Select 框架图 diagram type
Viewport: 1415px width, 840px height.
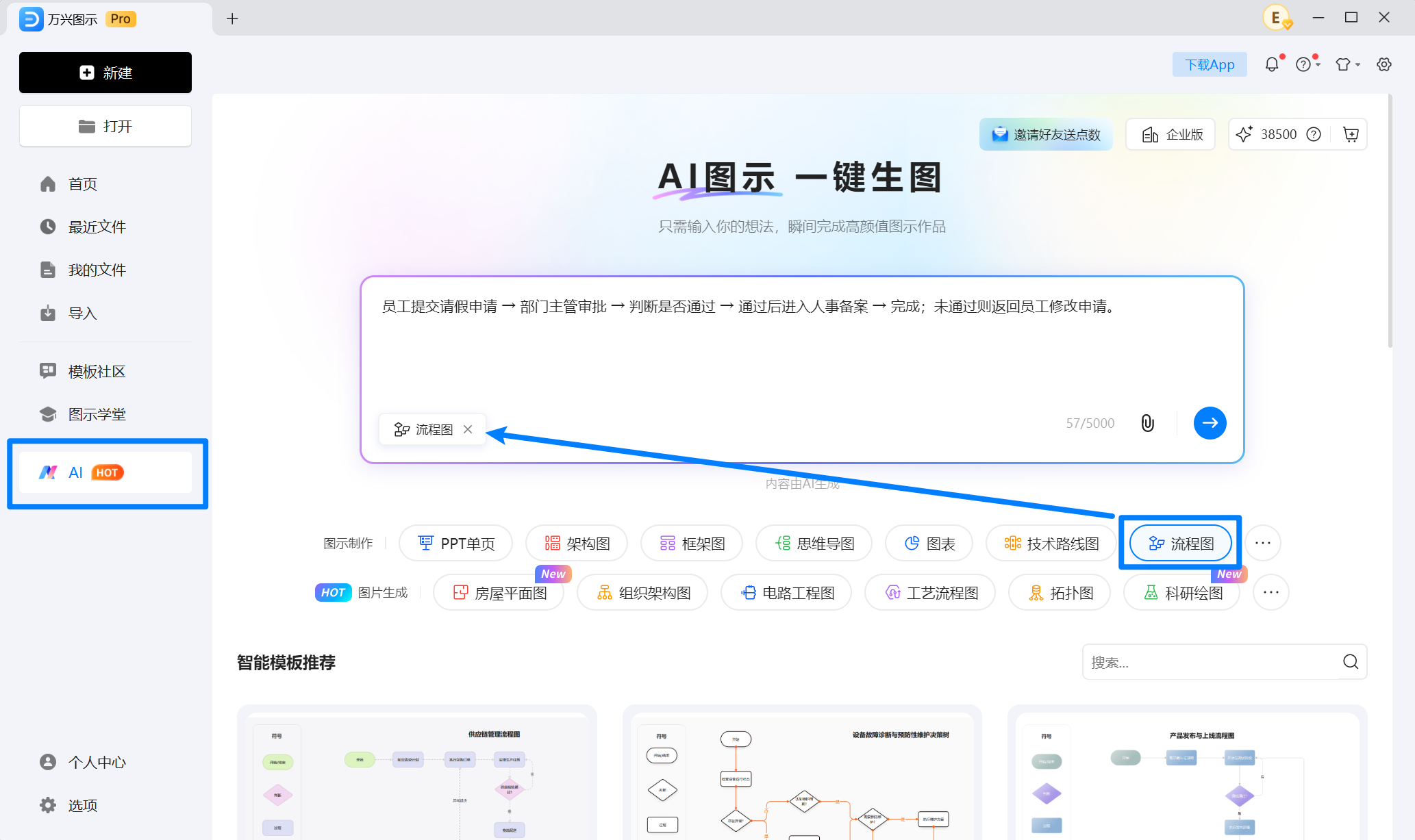click(x=692, y=543)
